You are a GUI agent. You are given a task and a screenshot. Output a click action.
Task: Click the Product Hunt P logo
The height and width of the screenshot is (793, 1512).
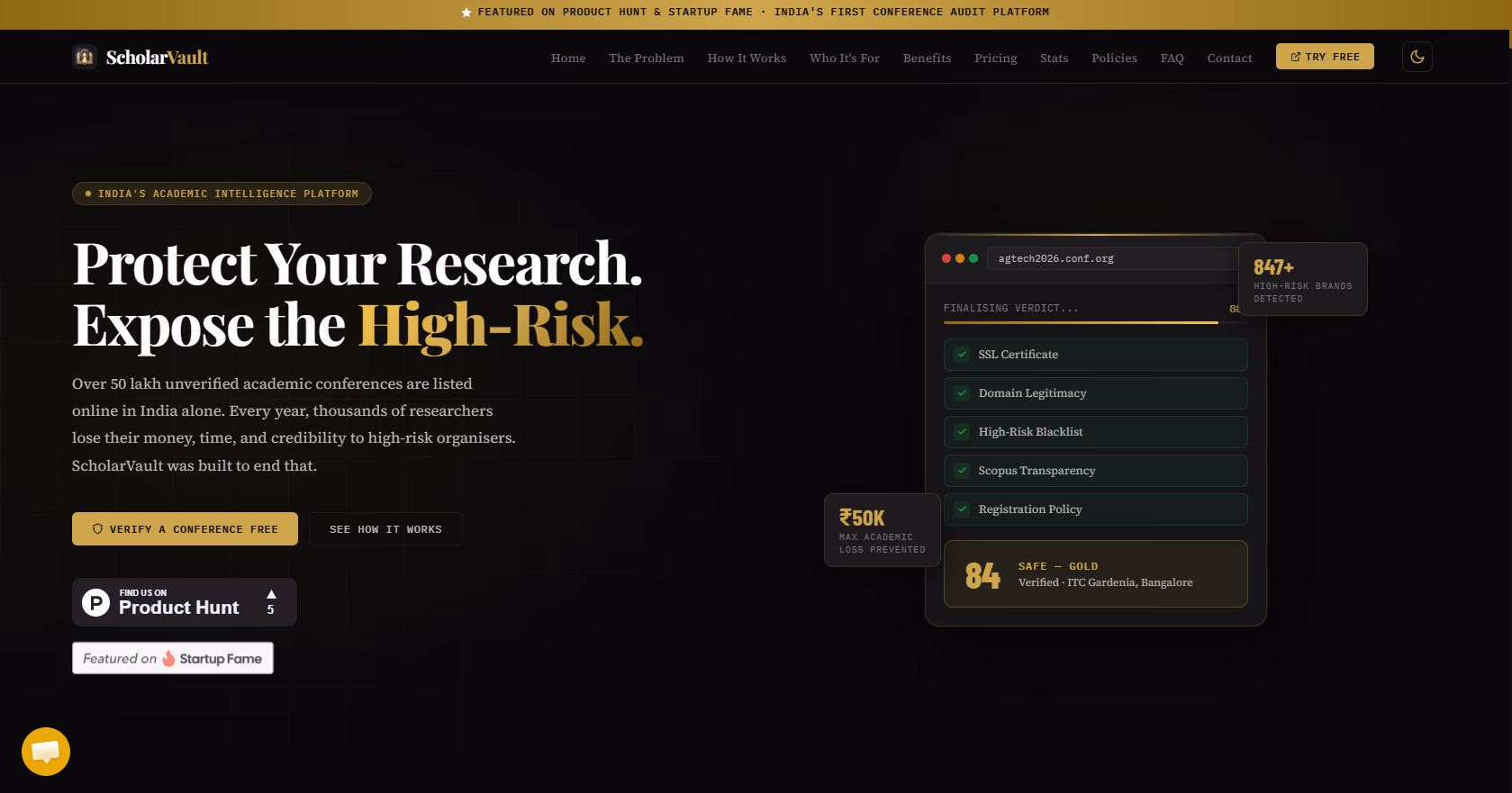coord(96,602)
